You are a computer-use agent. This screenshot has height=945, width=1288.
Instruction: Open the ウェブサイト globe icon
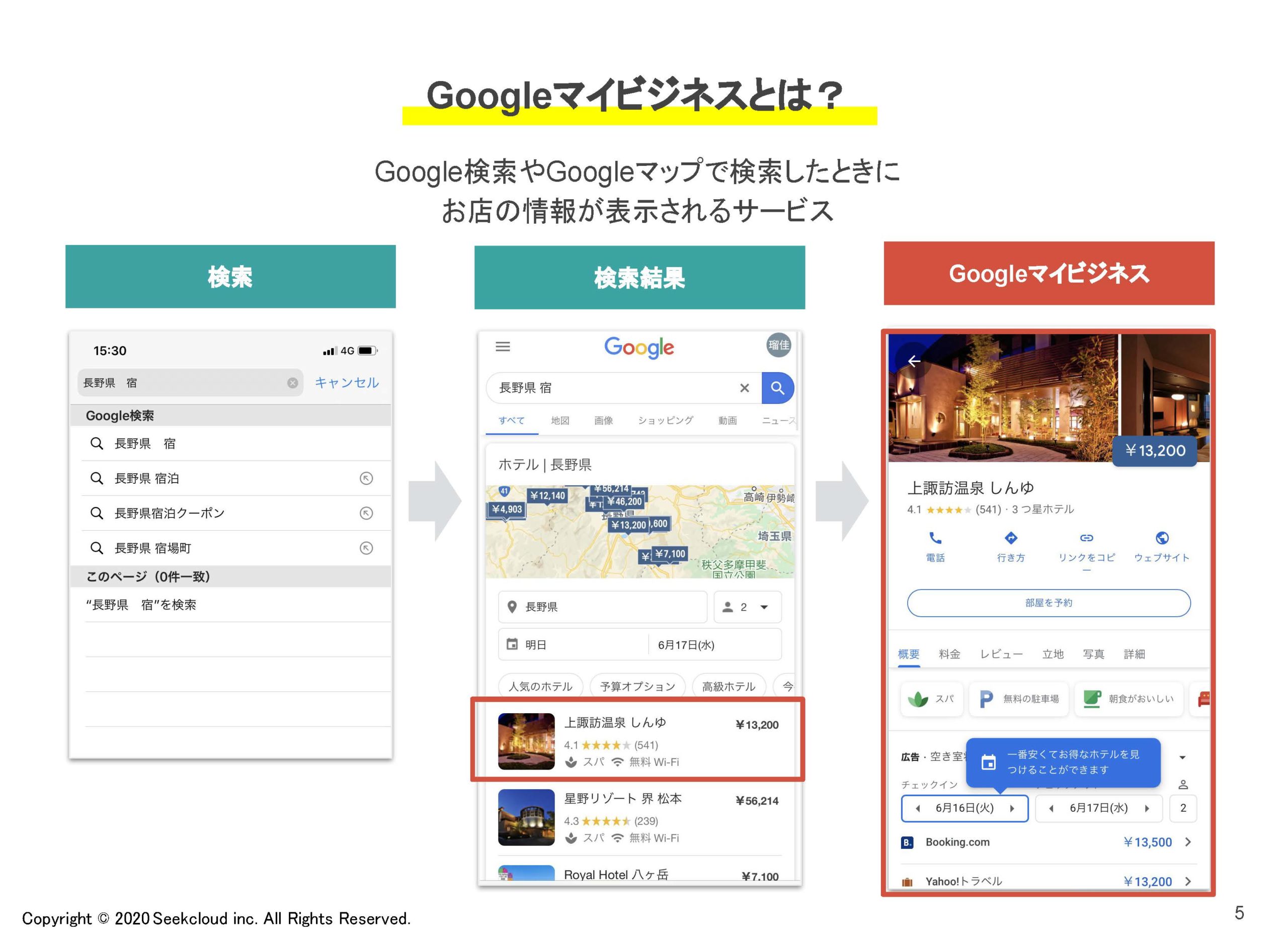coord(1162,546)
